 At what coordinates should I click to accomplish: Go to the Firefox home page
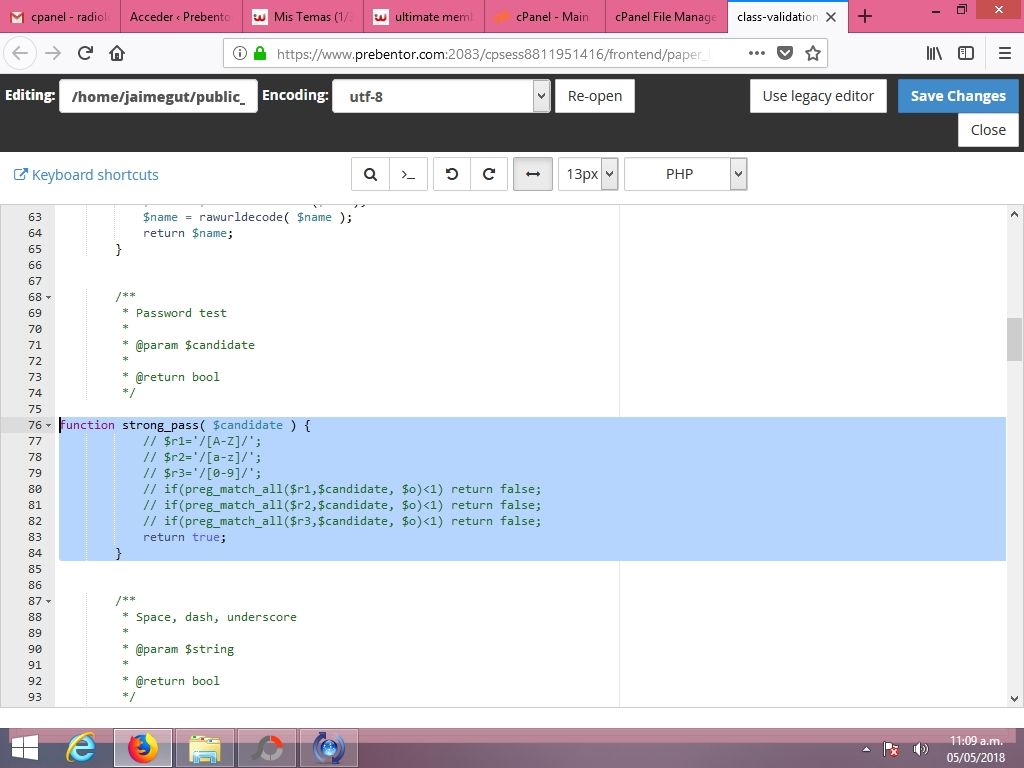click(x=117, y=53)
